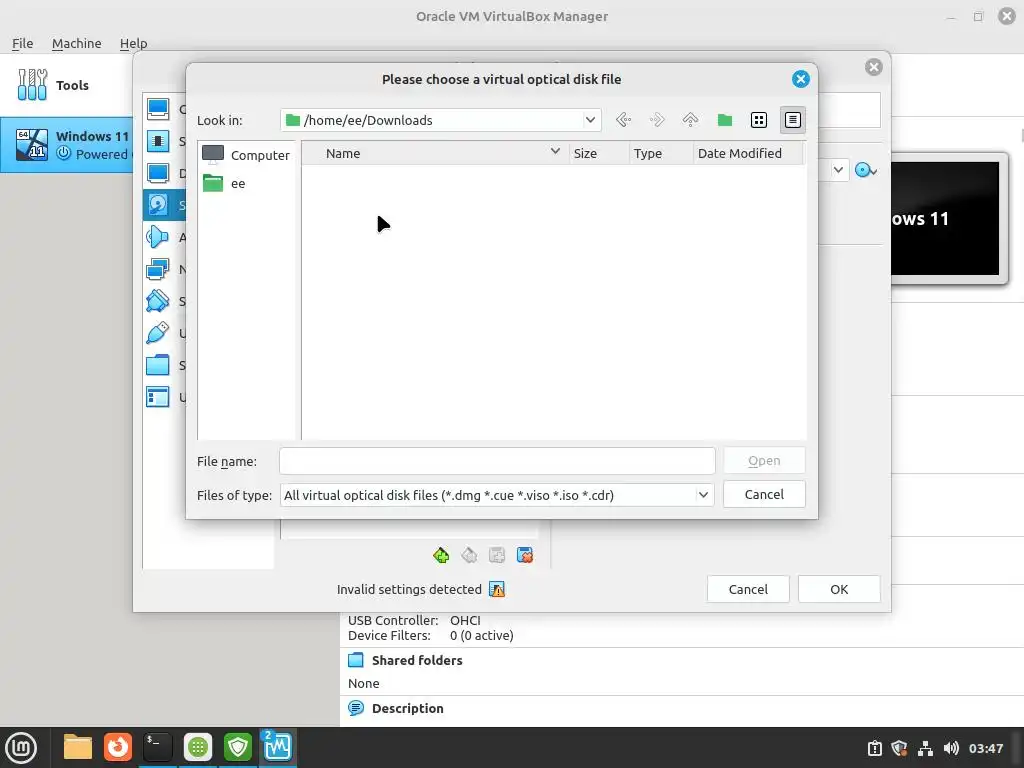Select Tools in VirtualBox Manager

[x=65, y=85]
